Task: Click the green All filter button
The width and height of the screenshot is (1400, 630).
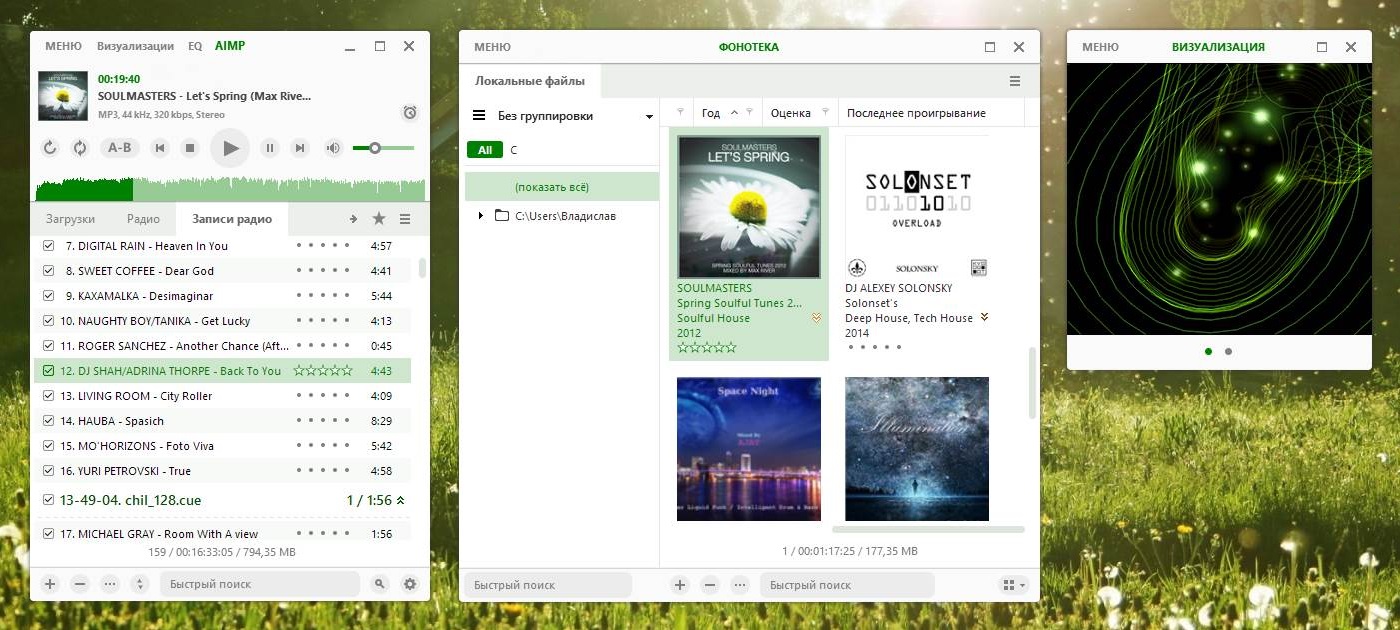Action: click(x=485, y=150)
